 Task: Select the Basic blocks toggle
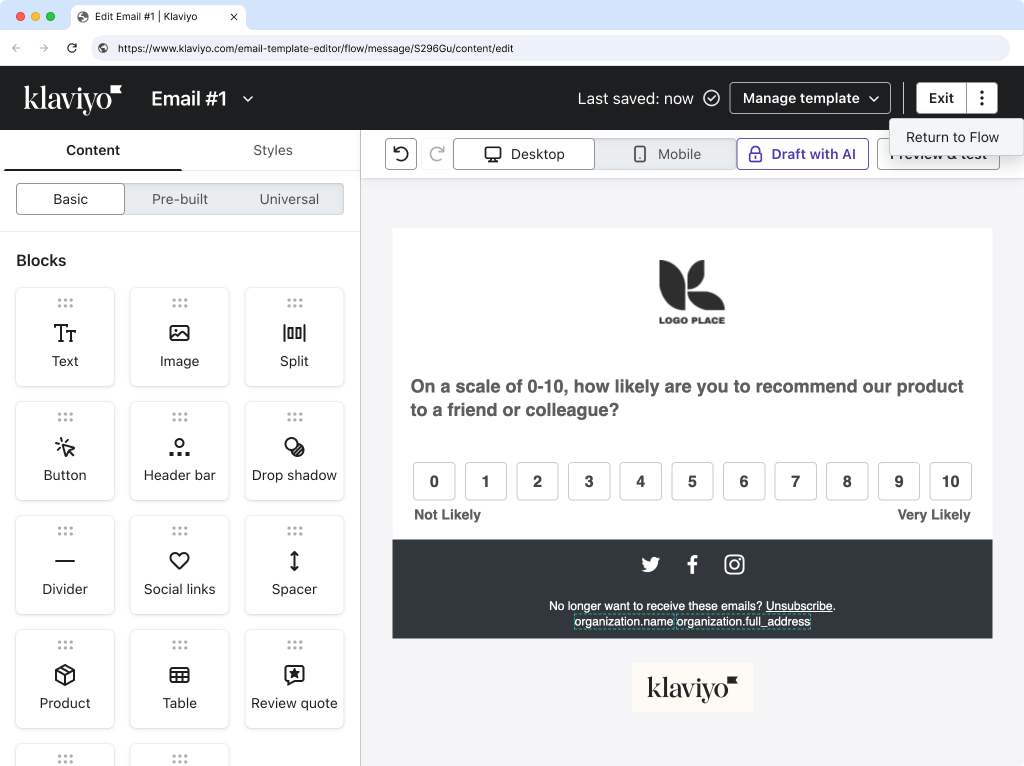(69, 199)
